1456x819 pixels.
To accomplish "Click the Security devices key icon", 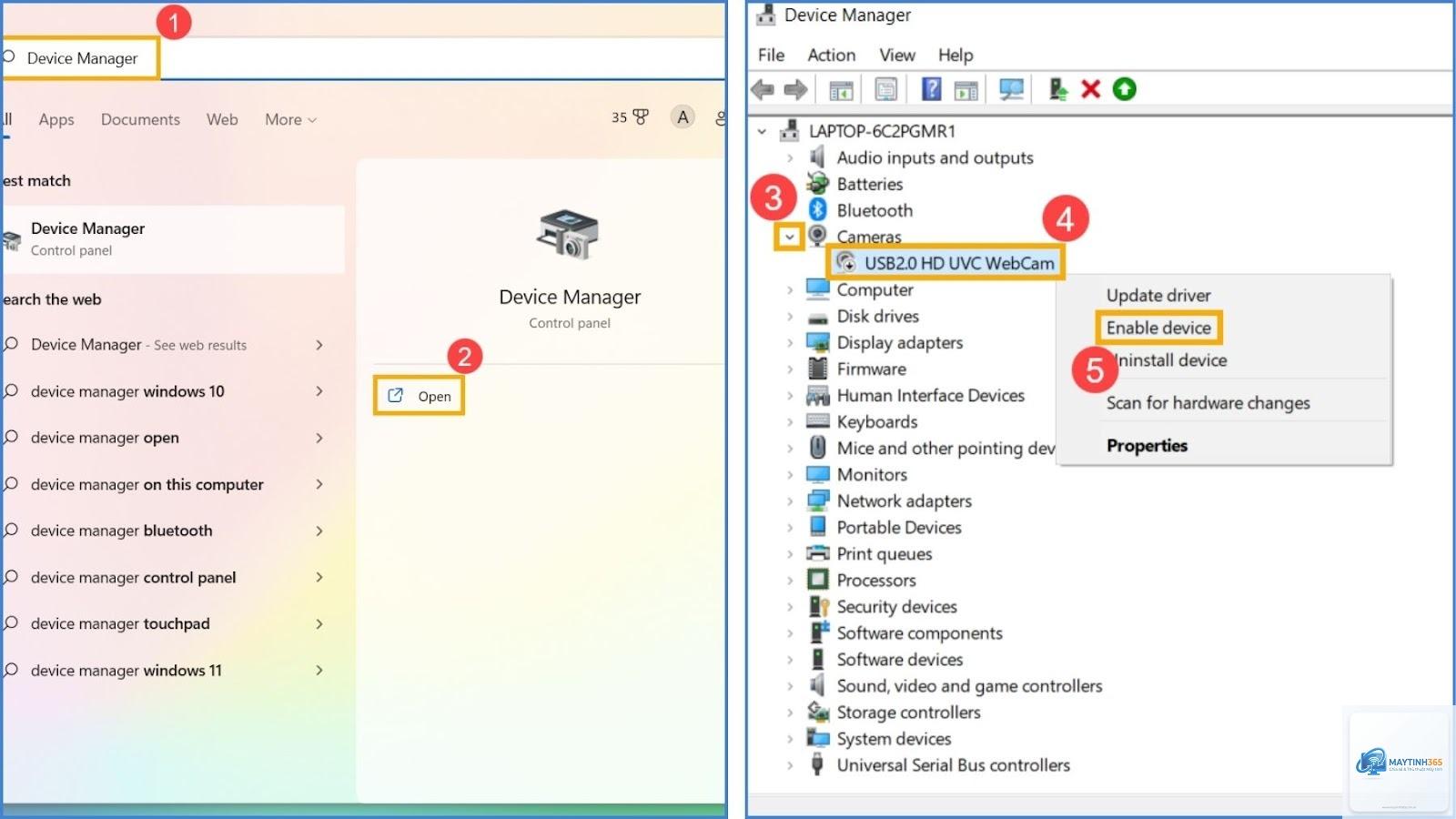I will tap(818, 606).
